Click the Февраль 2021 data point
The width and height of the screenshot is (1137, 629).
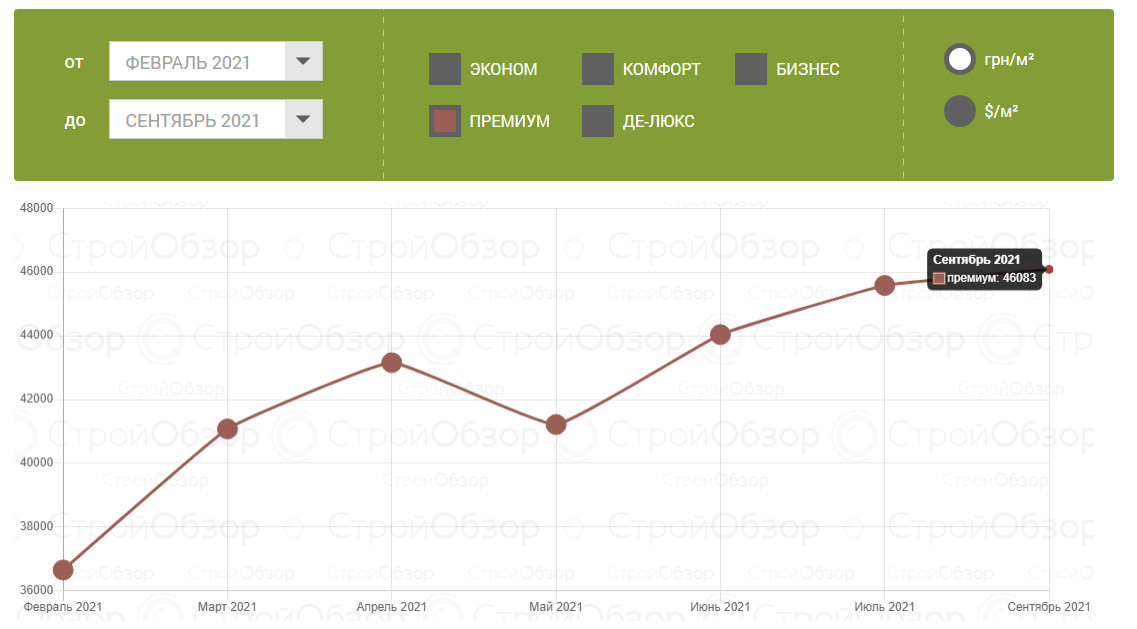coord(63,570)
